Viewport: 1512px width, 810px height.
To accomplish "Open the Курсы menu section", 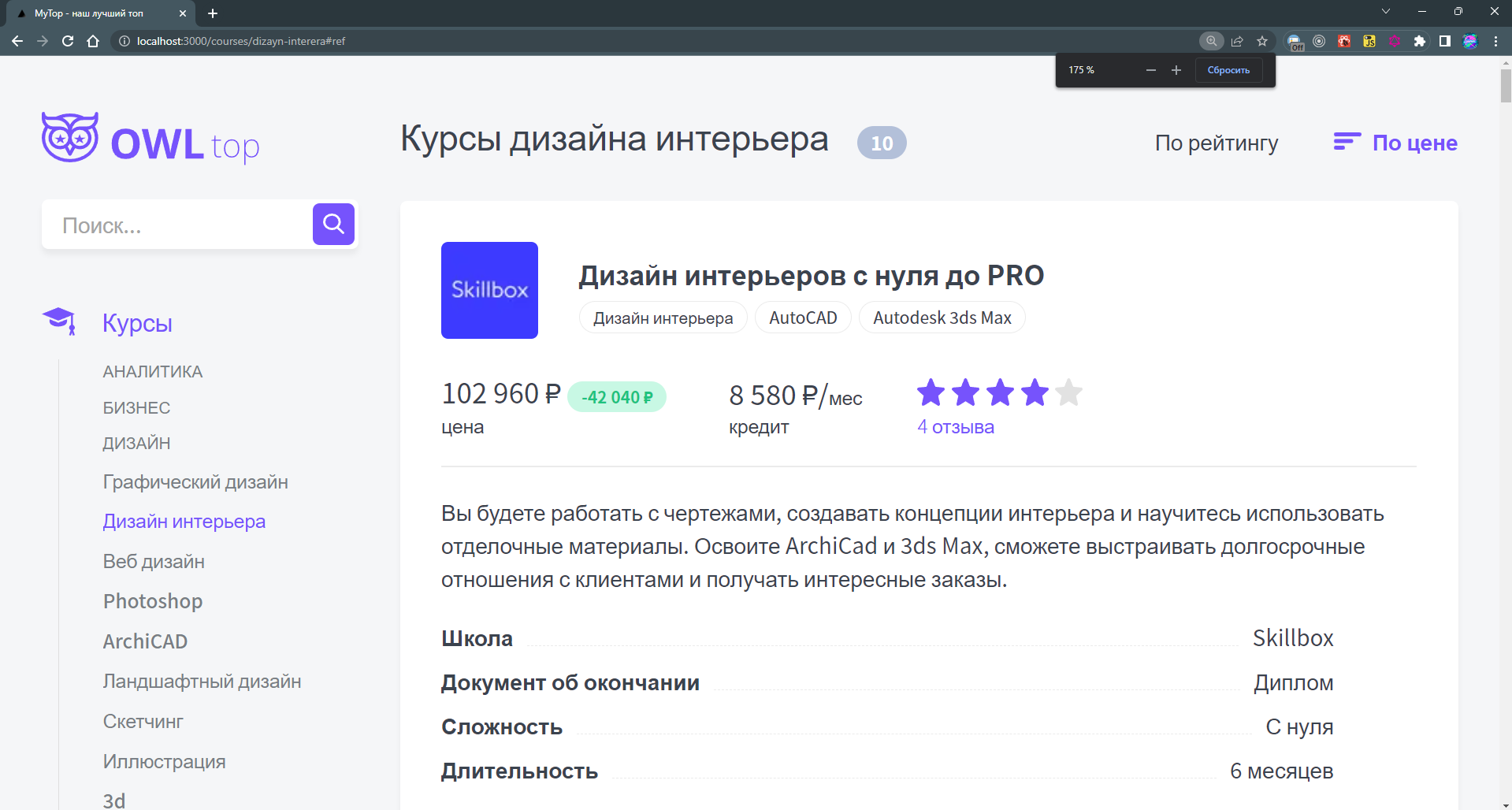I will coord(137,323).
